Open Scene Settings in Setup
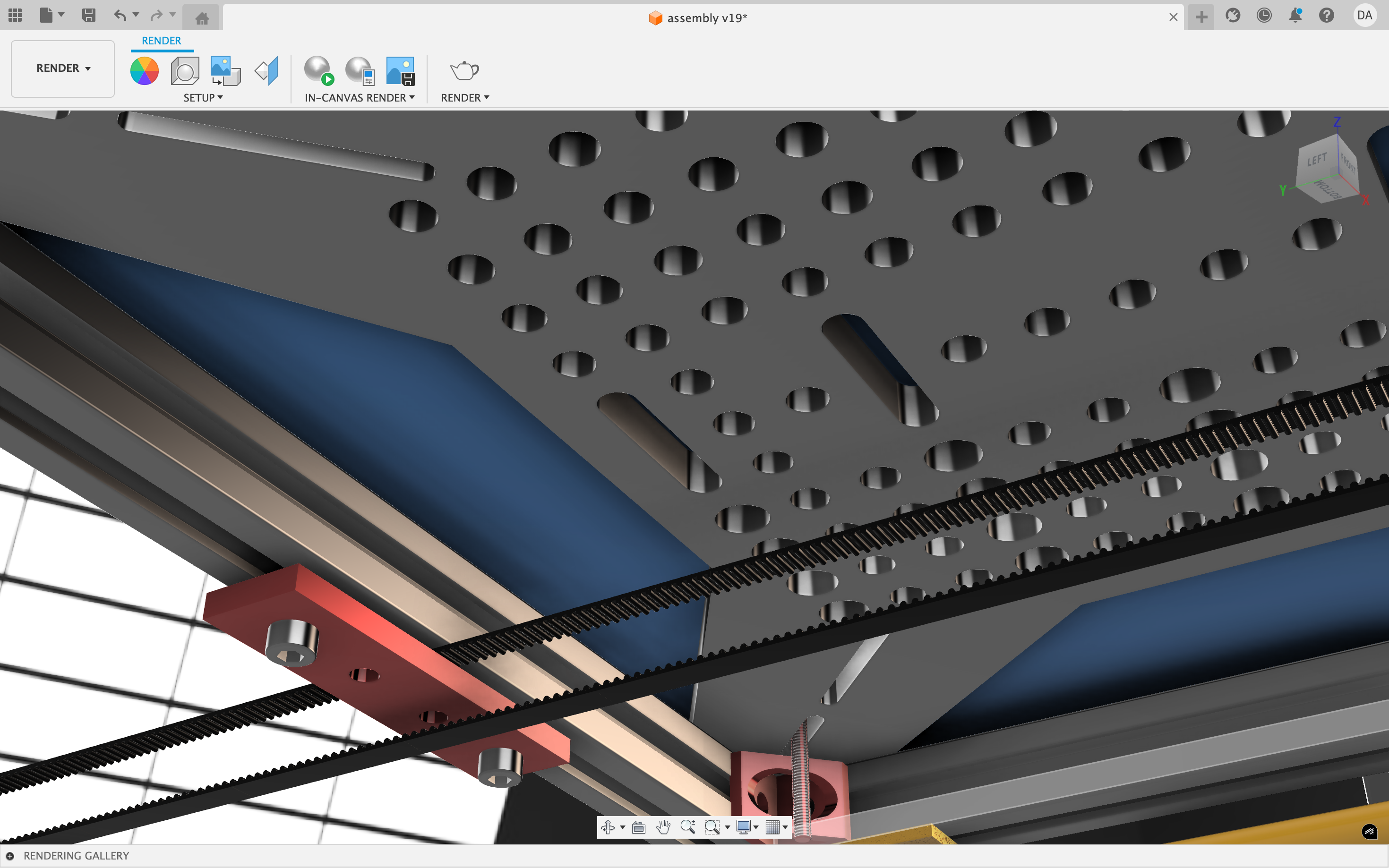Viewport: 1389px width, 868px height. 185,71
